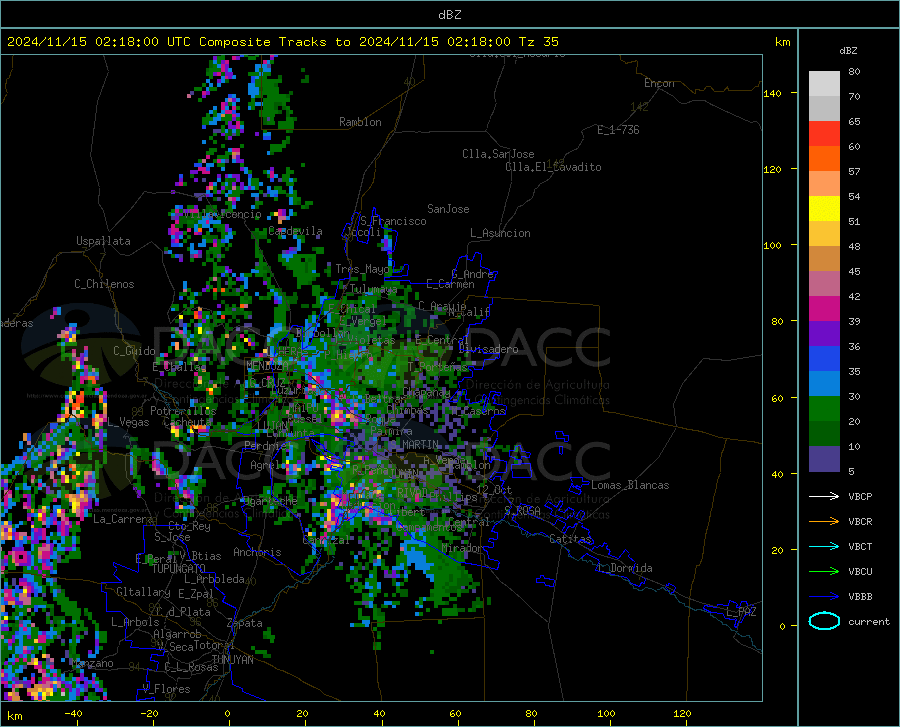
Task: Pick the dark violet swatch between 10 and 5 dBZ
Action: [824, 459]
